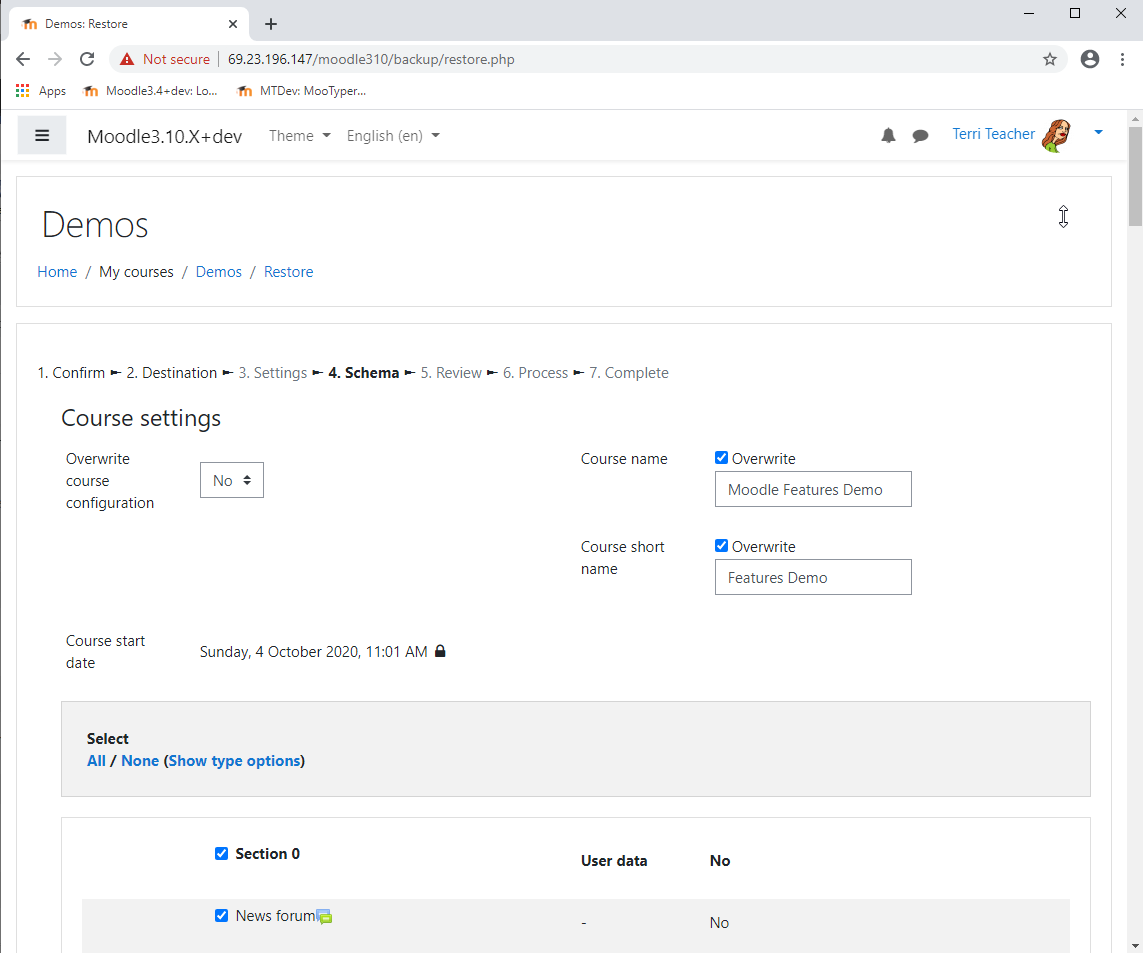Click the '1. Confirm' step label
The image size is (1143, 953).
coord(71,373)
